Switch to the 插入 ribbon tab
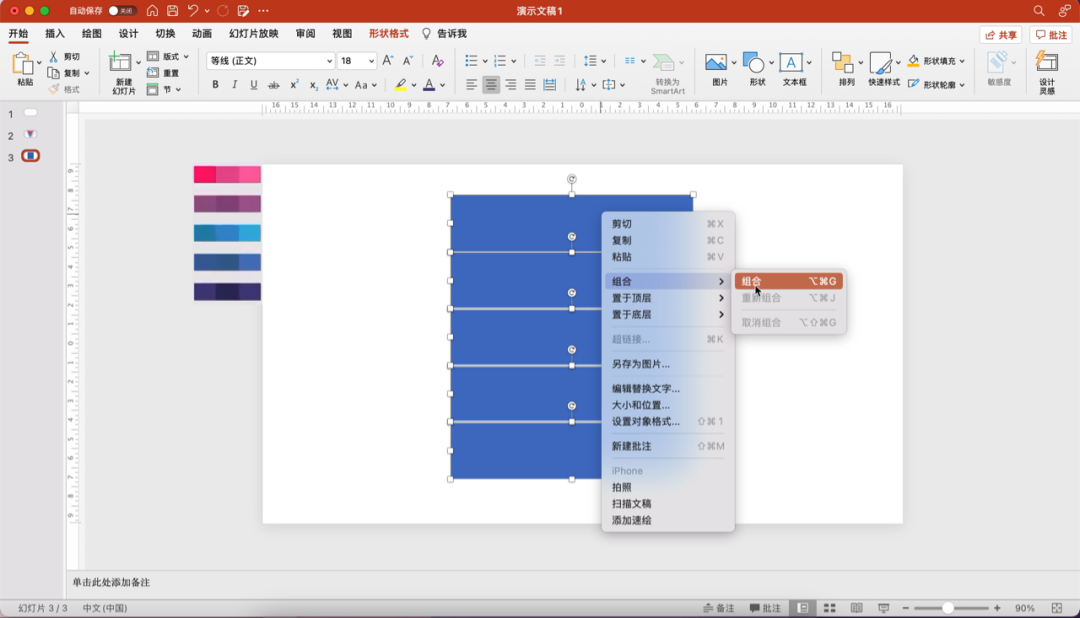Screen dimensions: 1080x618 55,33
